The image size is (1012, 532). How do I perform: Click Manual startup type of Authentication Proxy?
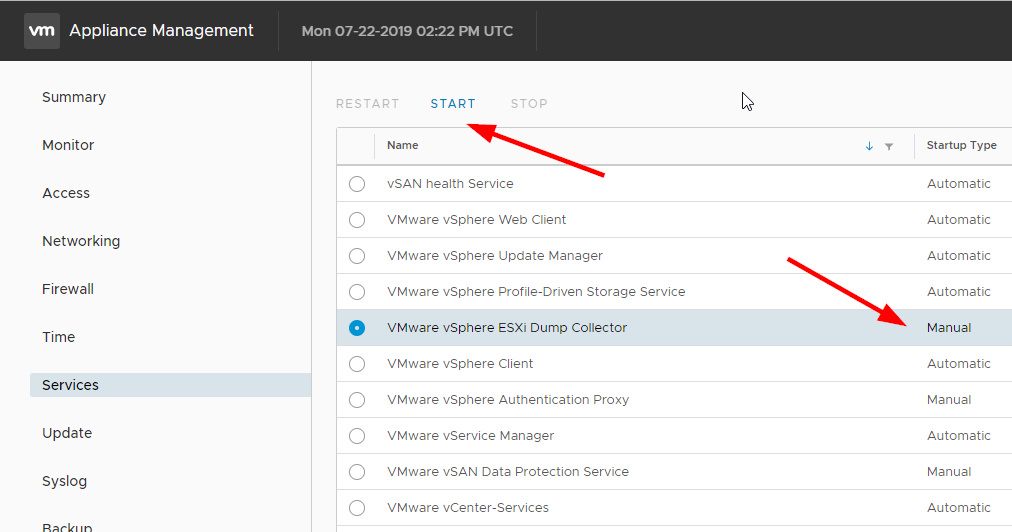click(x=949, y=400)
